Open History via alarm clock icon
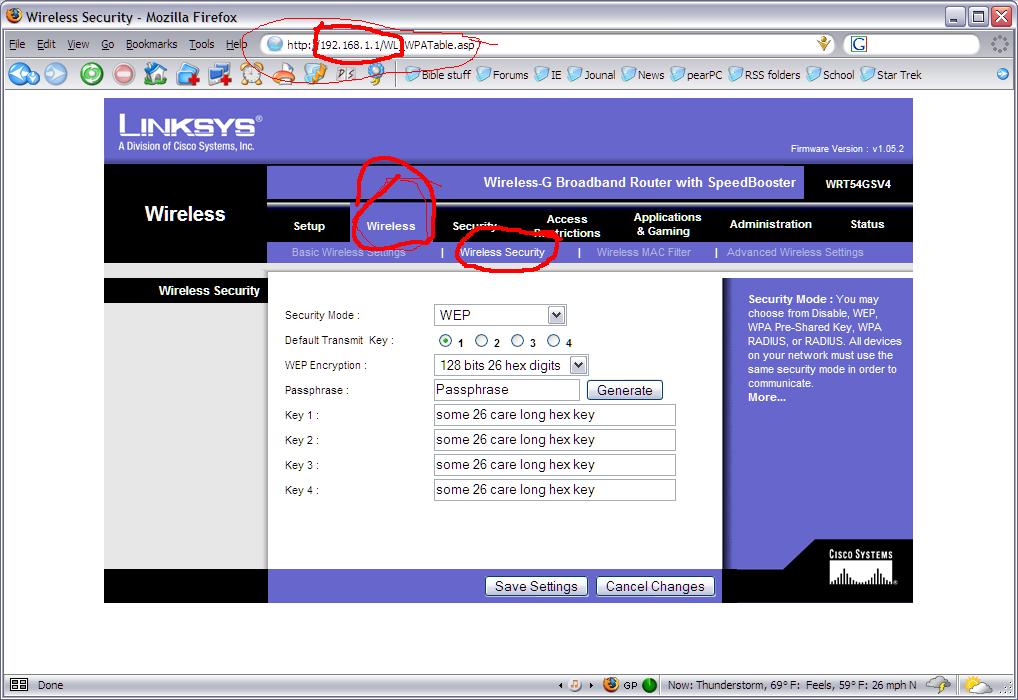The width and height of the screenshot is (1018, 700). [x=252, y=74]
